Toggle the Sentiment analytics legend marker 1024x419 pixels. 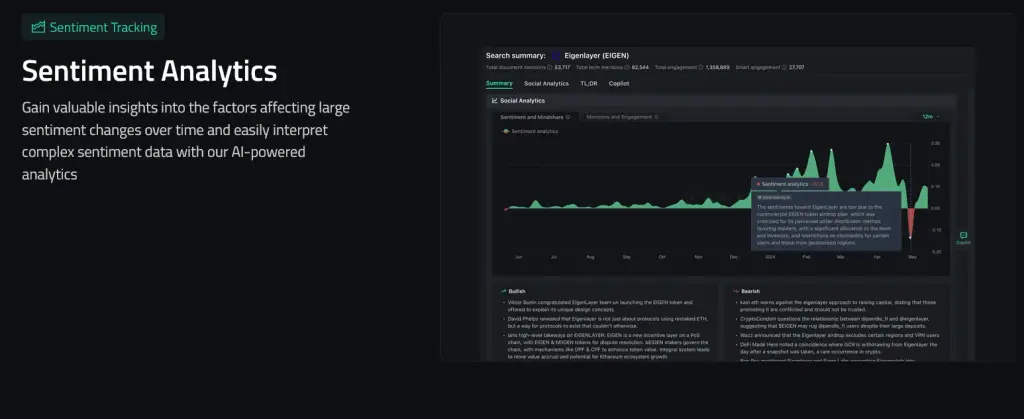tap(505, 131)
